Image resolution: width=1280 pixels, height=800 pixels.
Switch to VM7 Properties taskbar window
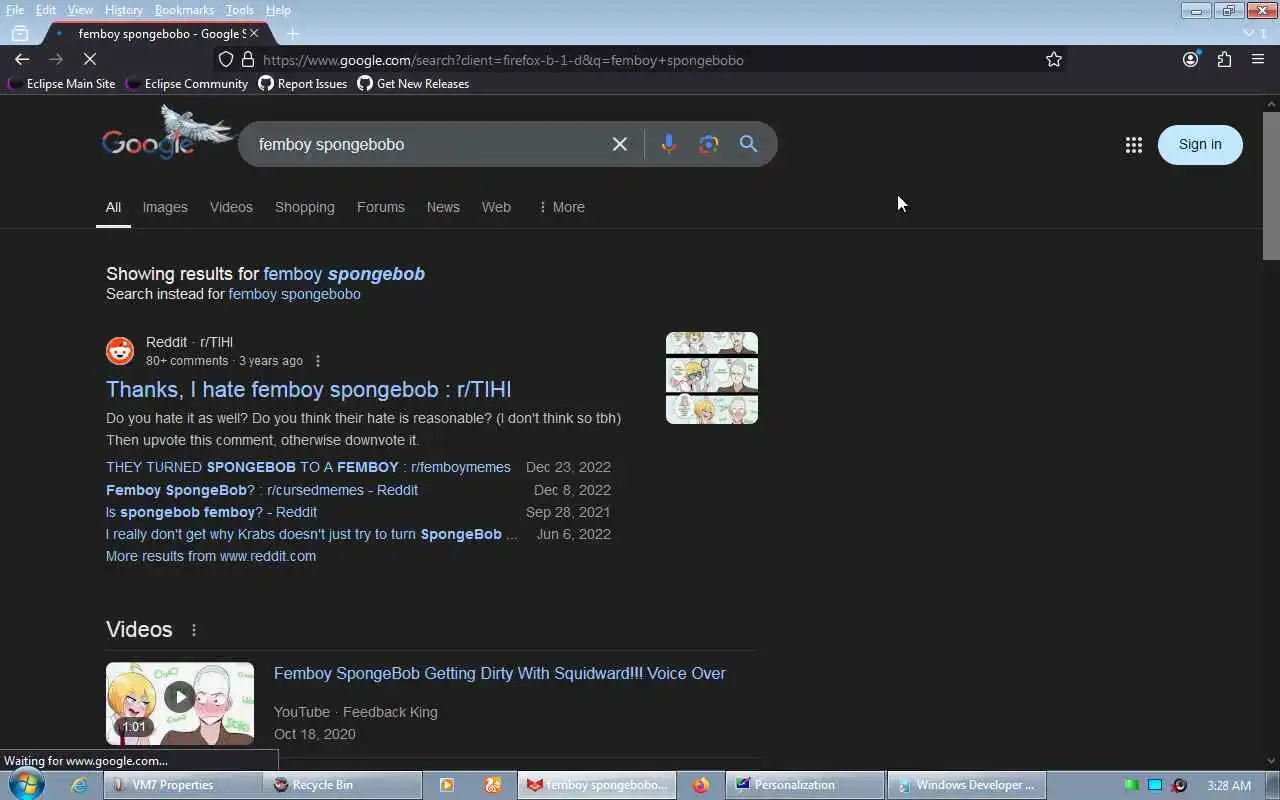183,785
